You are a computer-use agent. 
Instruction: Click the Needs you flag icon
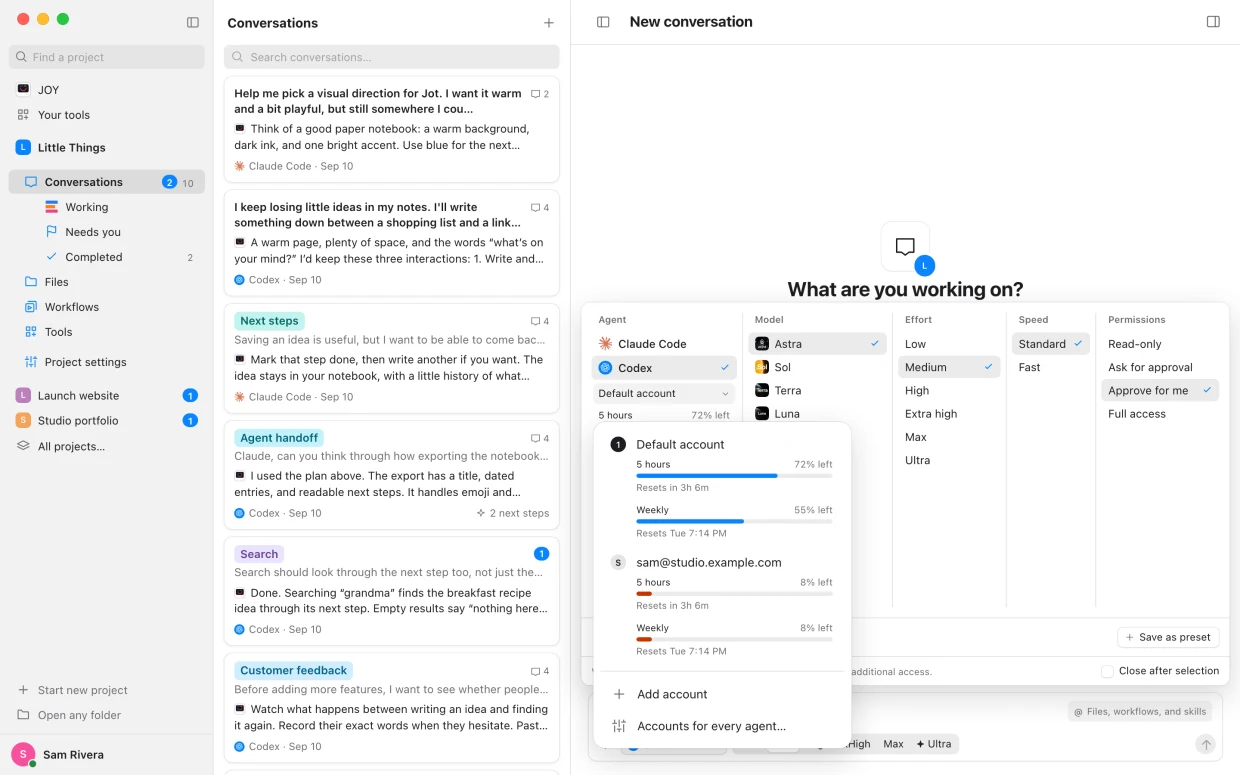coord(52,232)
